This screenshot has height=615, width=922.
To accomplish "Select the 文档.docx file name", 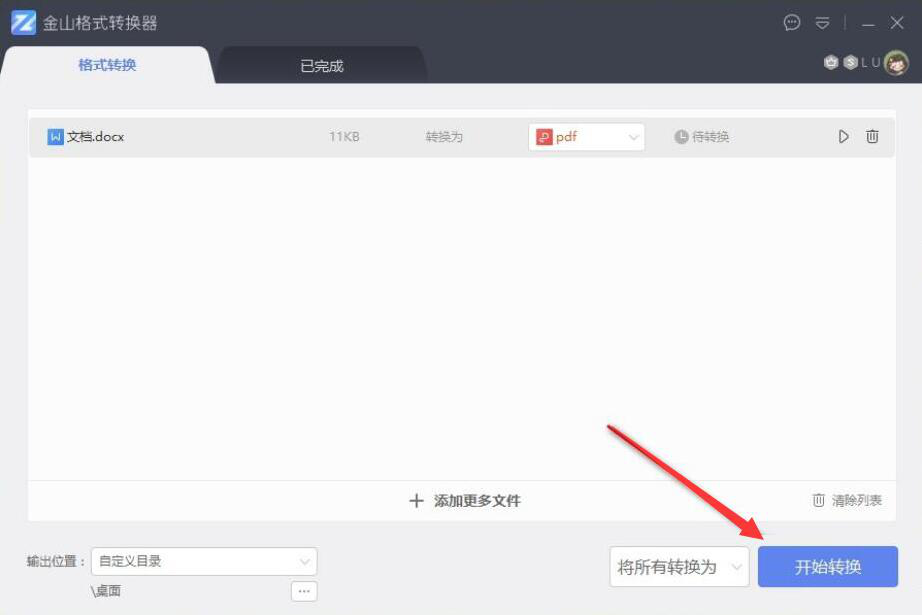I will pos(95,137).
